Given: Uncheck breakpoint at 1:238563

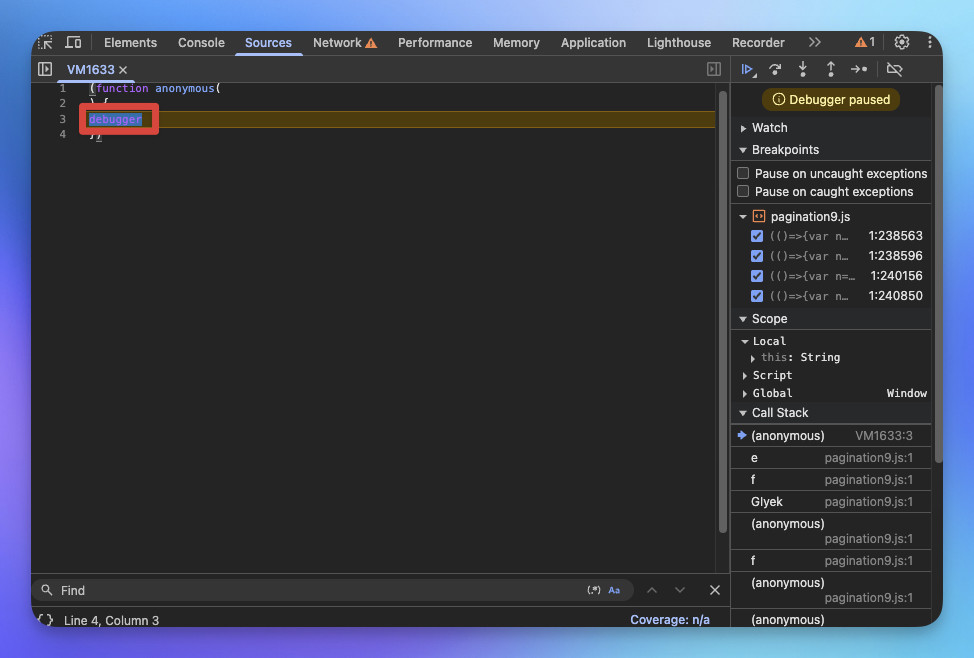Looking at the screenshot, I should tap(757, 236).
